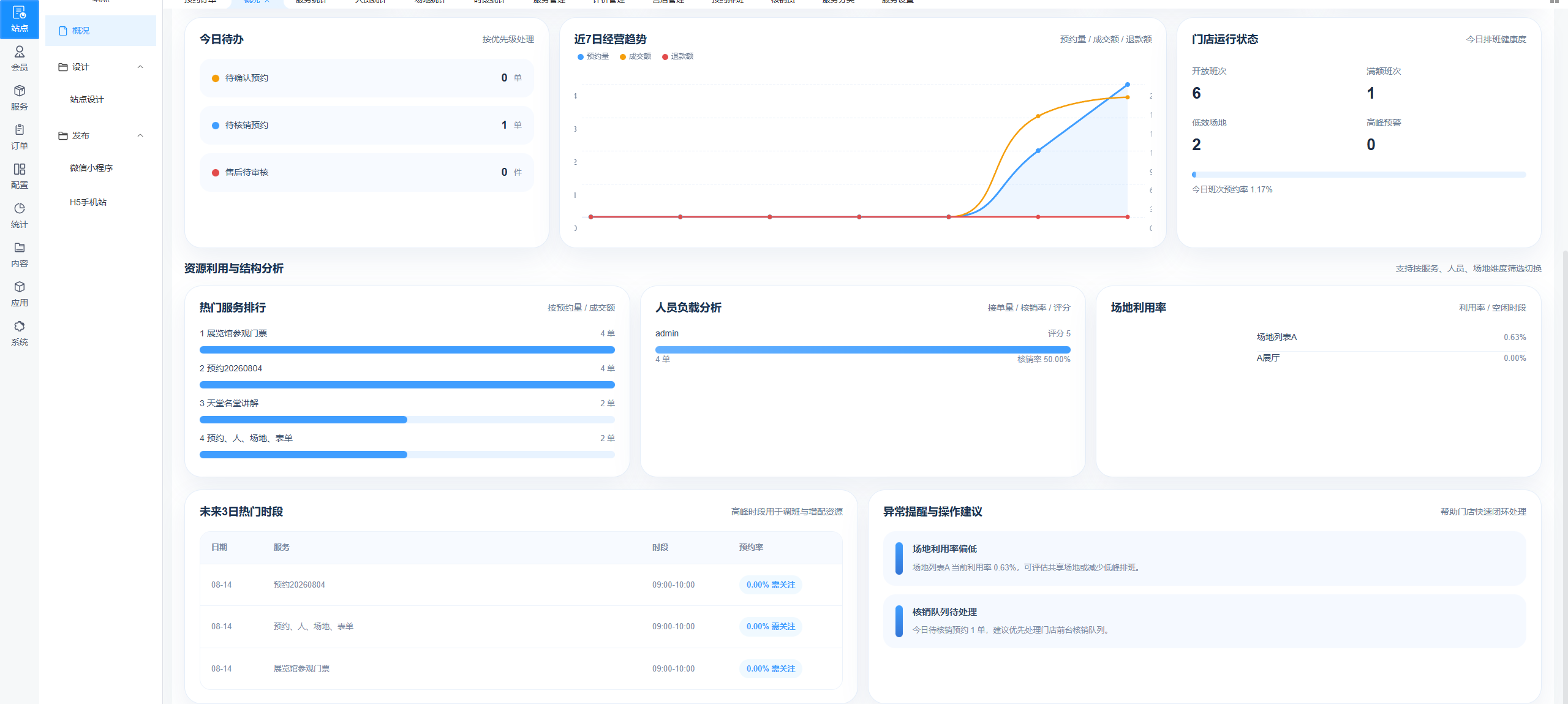Click the red dot beside 售后待审核
Screen dimensions: 1568x704
[216, 173]
